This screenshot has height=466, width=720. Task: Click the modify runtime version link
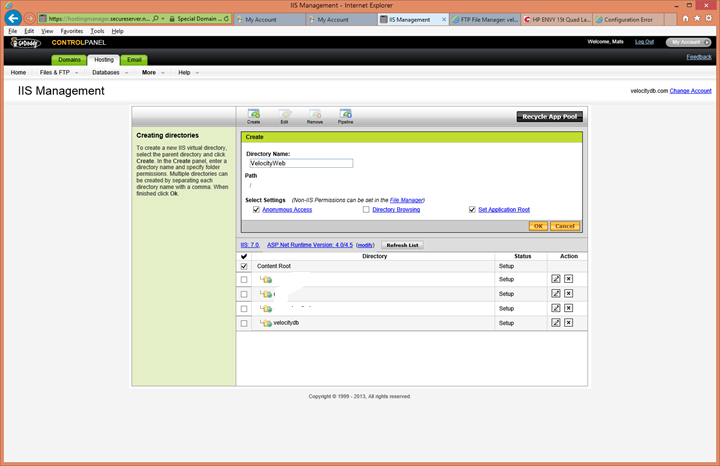point(365,245)
